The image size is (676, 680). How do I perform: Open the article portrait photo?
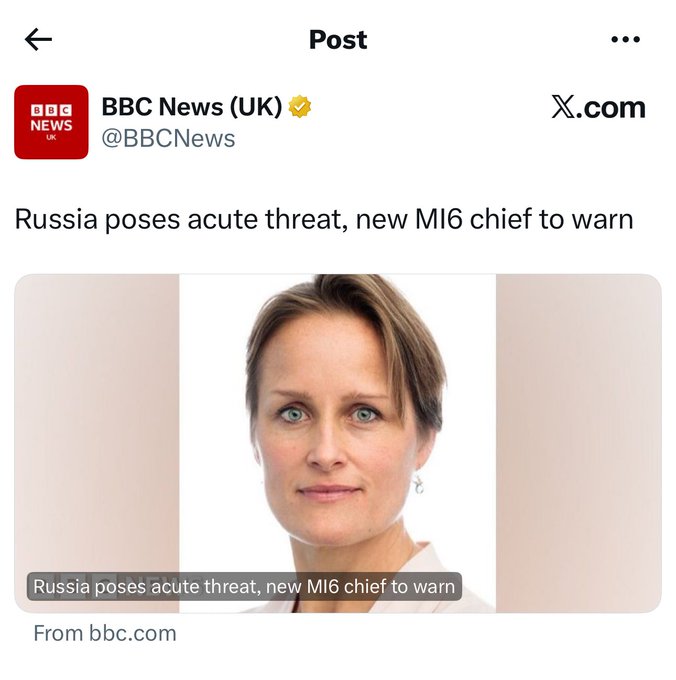click(337, 420)
